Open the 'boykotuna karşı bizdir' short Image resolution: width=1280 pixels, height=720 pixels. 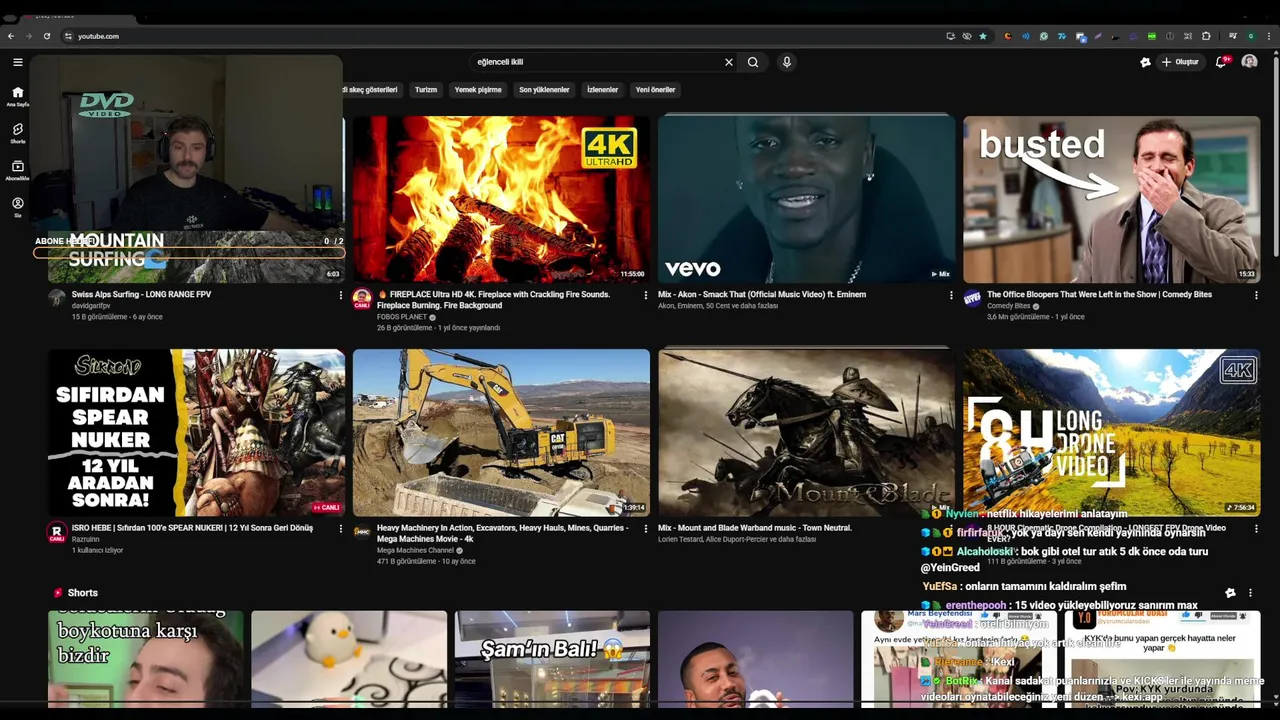coord(146,660)
